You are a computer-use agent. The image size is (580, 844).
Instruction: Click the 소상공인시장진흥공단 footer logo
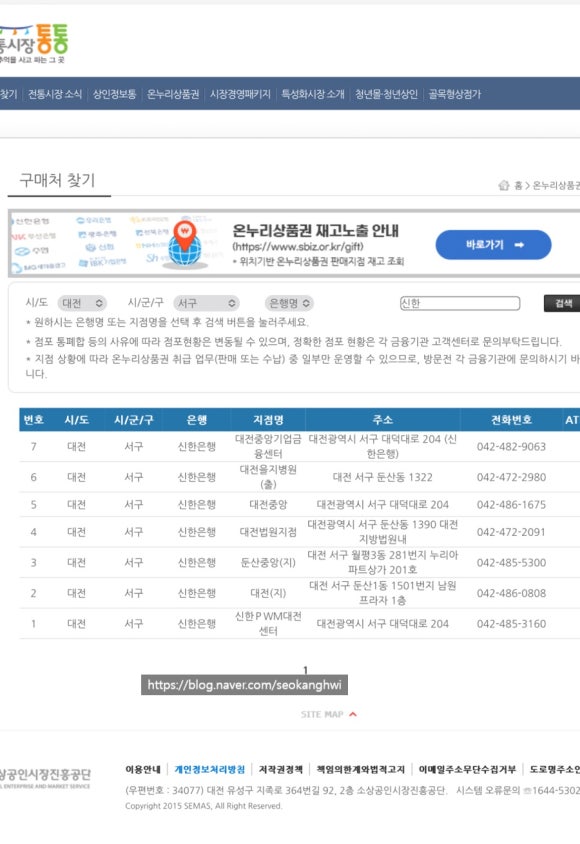45,778
